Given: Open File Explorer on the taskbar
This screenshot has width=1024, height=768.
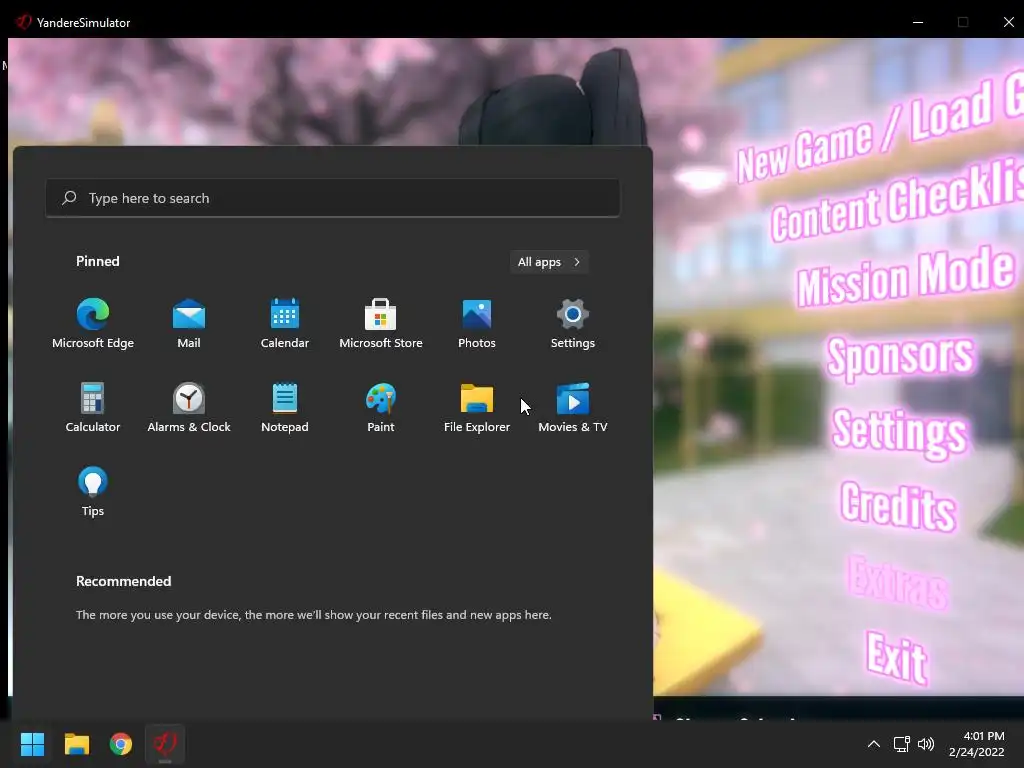Looking at the screenshot, I should point(76,744).
